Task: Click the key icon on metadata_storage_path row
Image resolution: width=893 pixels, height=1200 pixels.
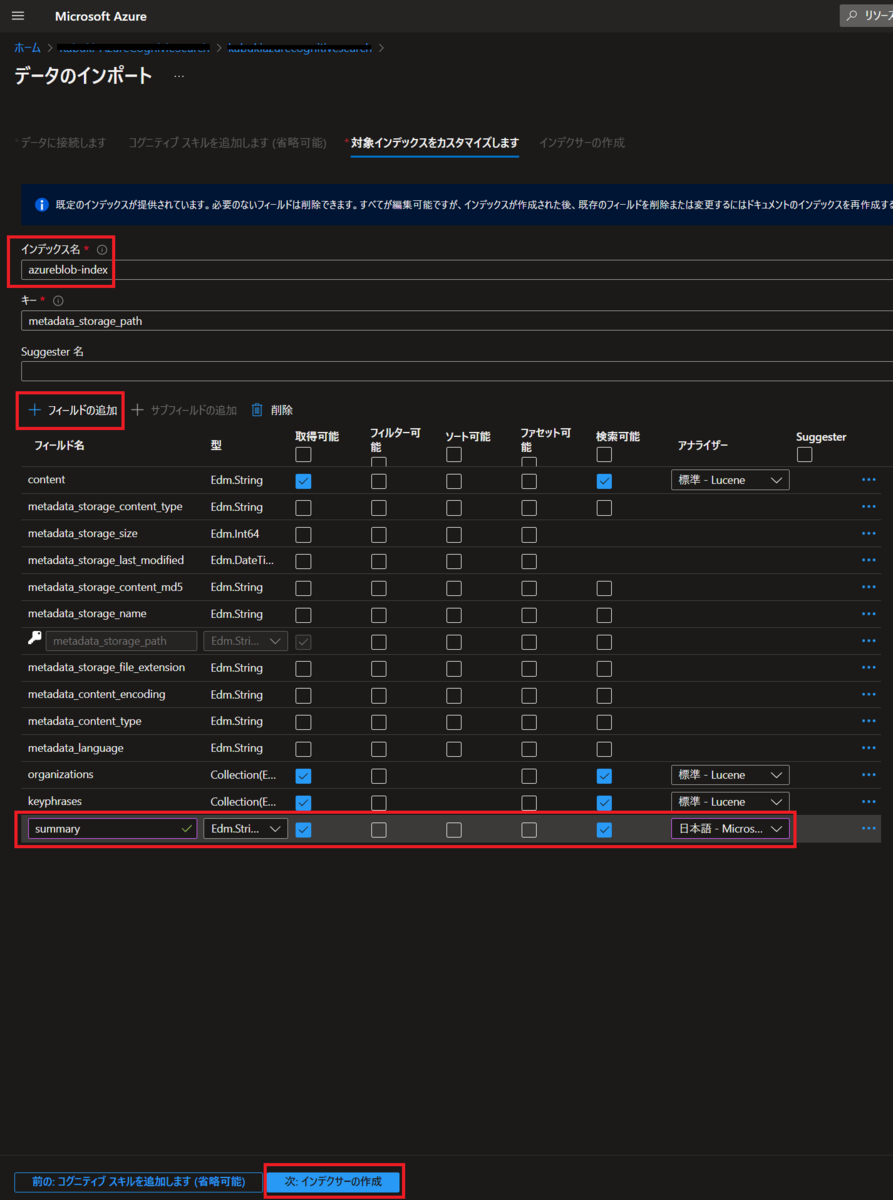Action: 35,640
